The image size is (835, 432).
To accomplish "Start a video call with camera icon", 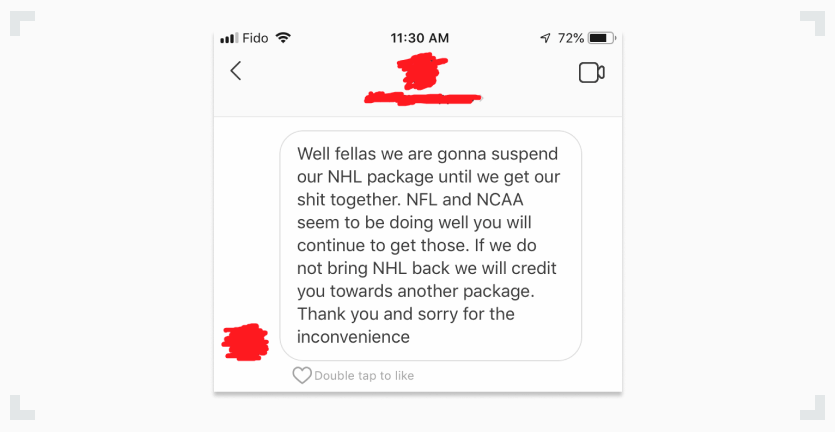I will click(592, 73).
